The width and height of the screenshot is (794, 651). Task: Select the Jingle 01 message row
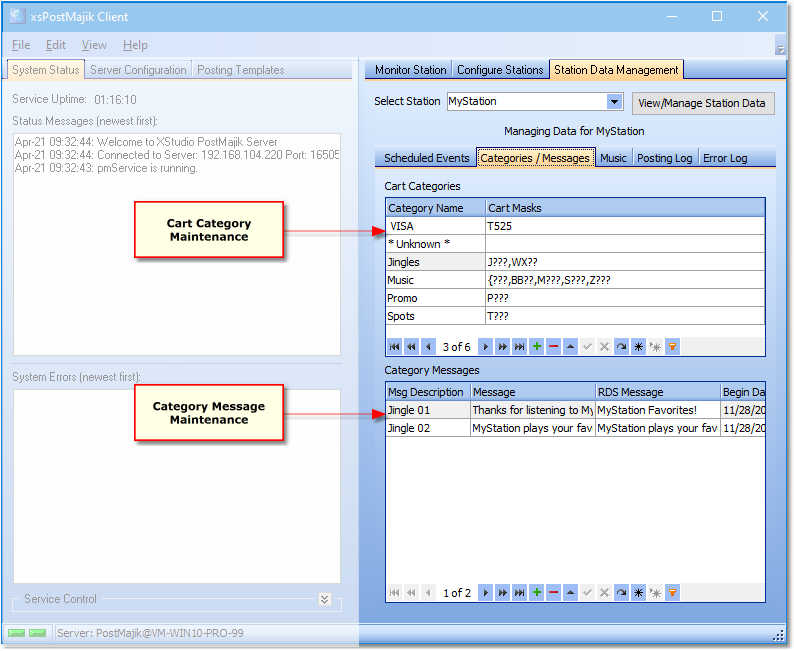pyautogui.click(x=575, y=410)
